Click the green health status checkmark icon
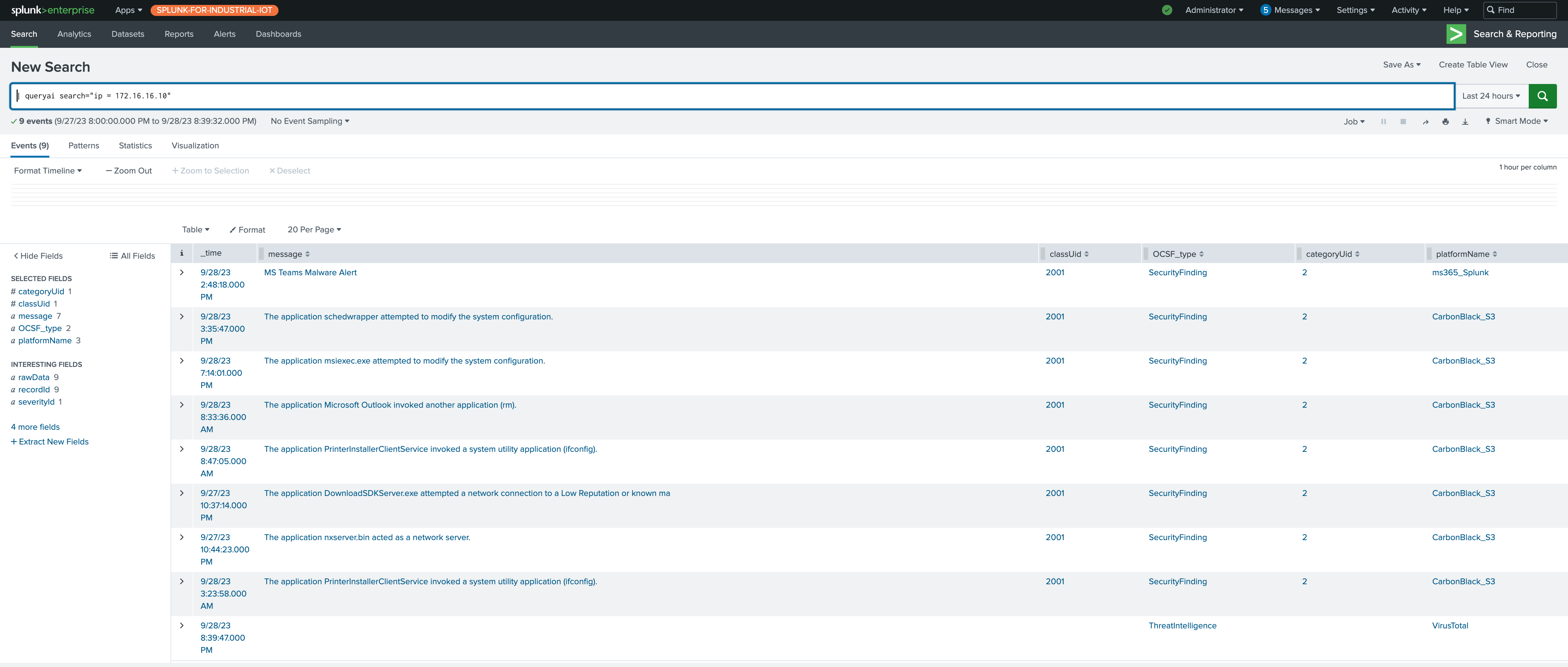 pos(1166,10)
